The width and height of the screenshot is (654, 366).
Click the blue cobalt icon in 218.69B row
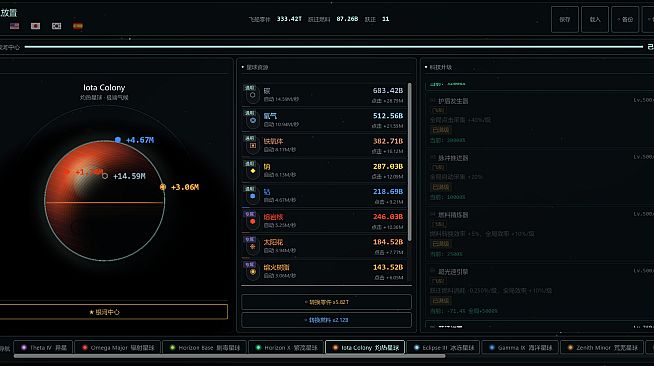tap(252, 196)
